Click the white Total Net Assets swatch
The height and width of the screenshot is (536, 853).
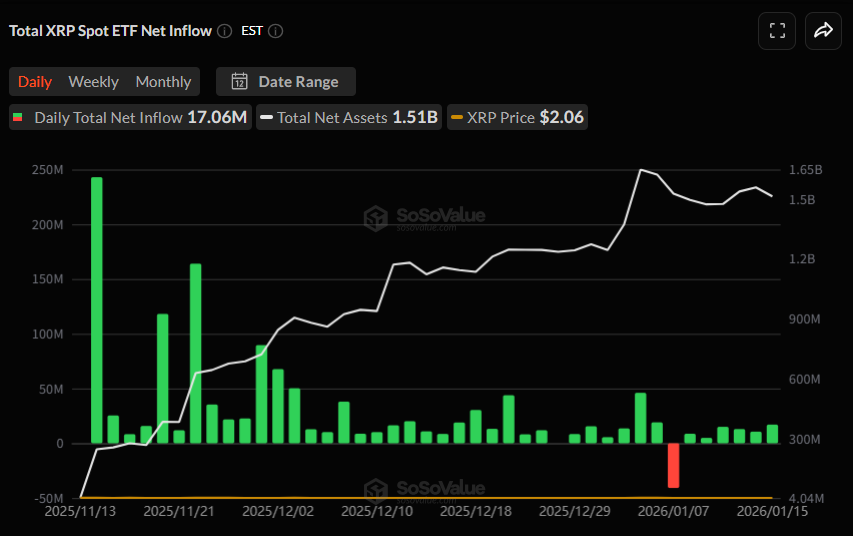click(266, 118)
